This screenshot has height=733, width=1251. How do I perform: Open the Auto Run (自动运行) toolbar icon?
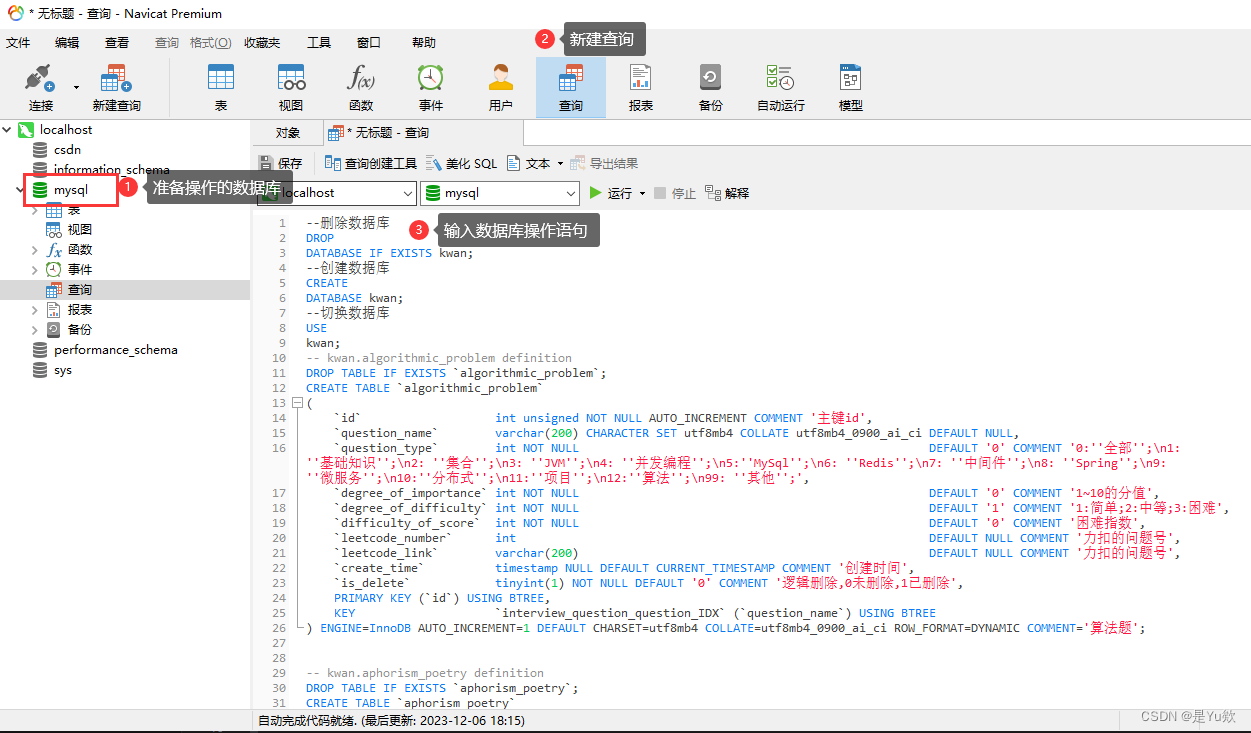(781, 88)
